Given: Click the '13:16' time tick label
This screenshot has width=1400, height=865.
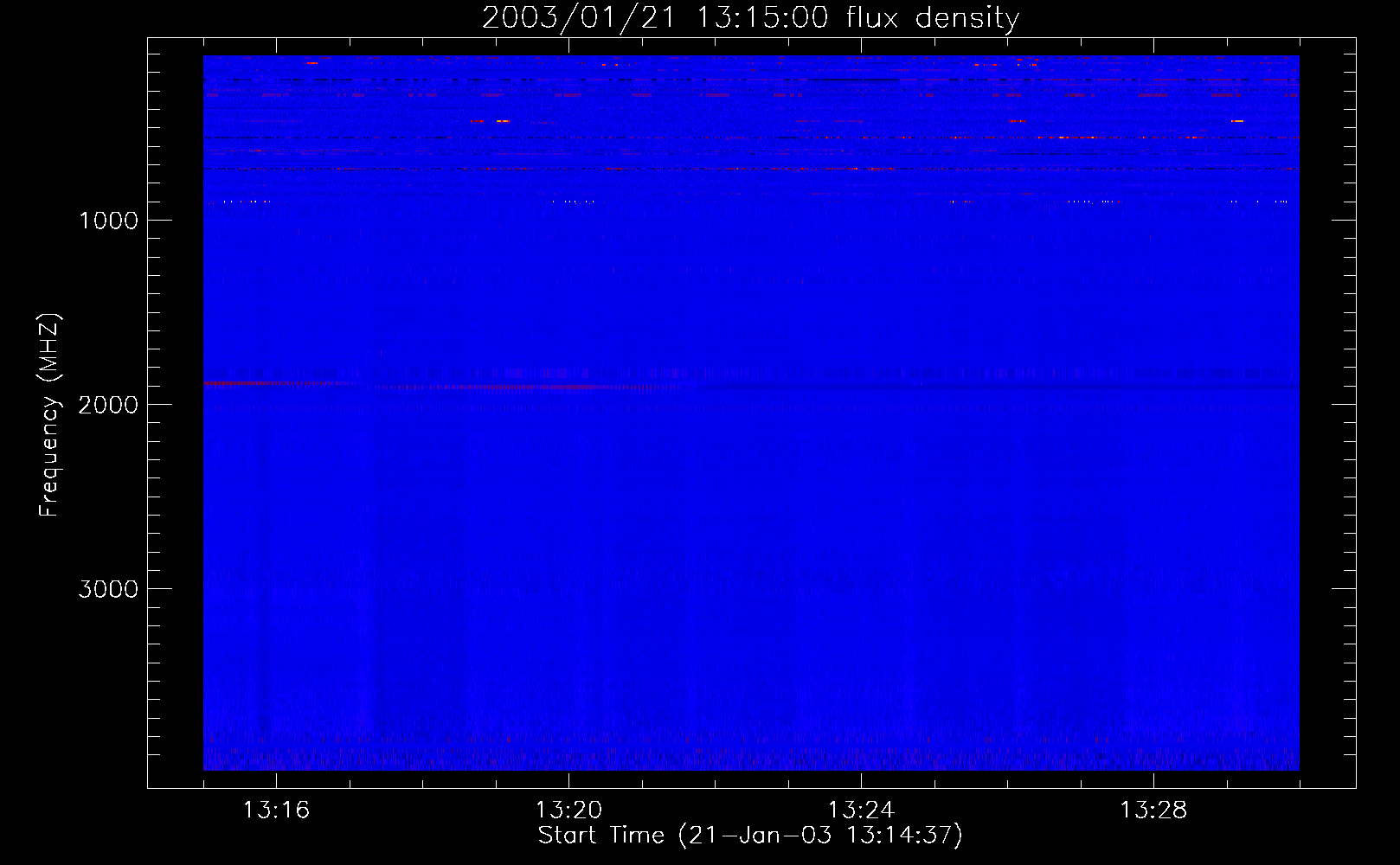Looking at the screenshot, I should click(x=276, y=810).
